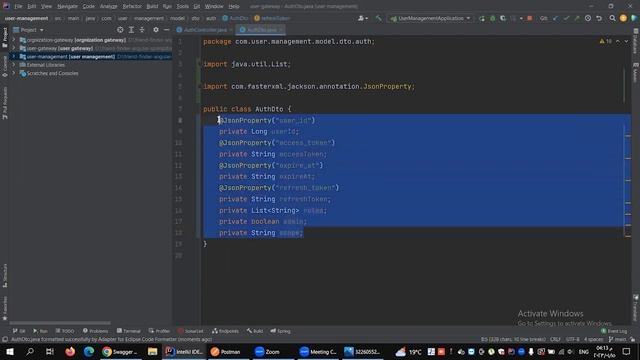Click the user-management breadcrumb root
Viewport: 640px width, 360px height.
[26, 18]
